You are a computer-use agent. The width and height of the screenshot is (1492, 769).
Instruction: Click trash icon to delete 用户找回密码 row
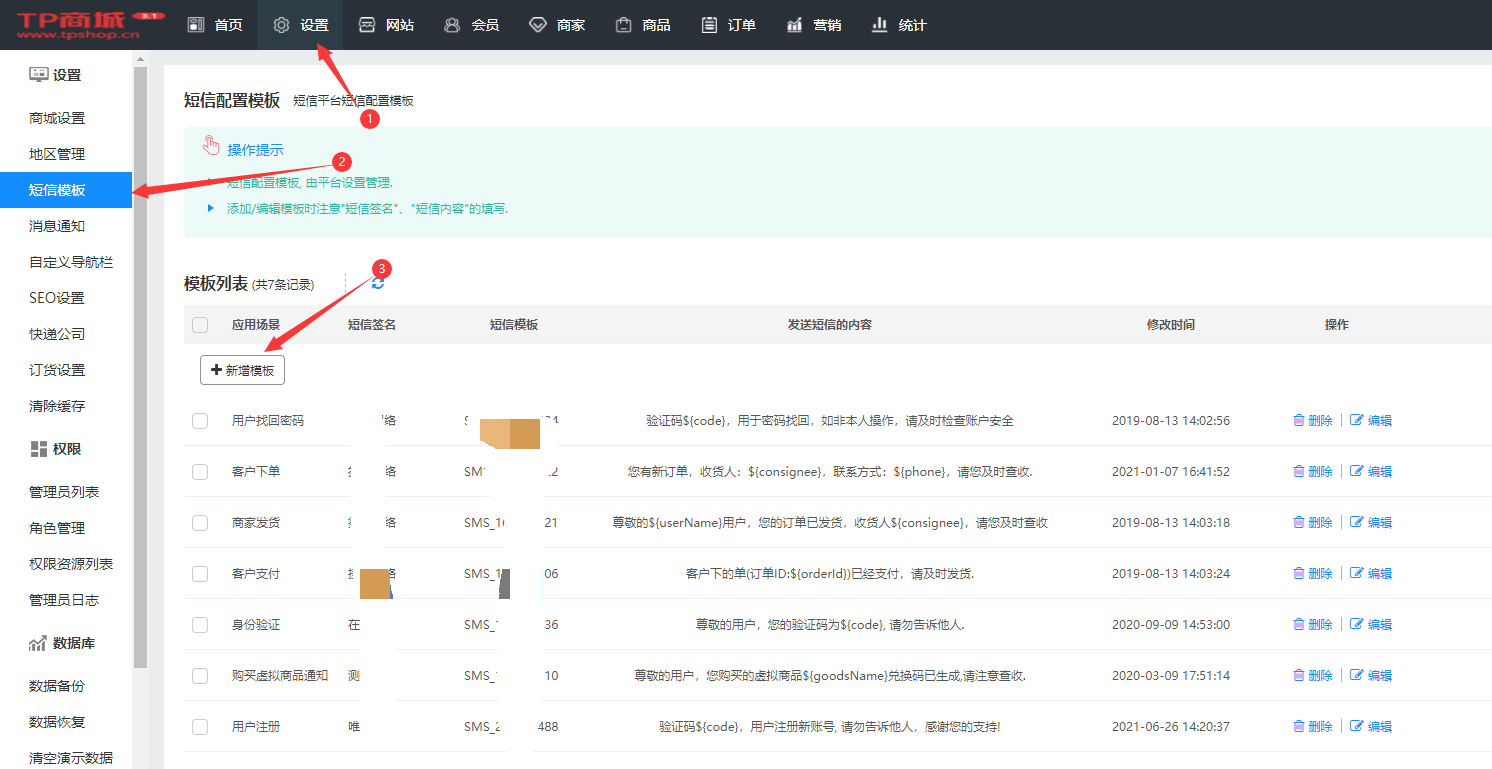(1298, 421)
